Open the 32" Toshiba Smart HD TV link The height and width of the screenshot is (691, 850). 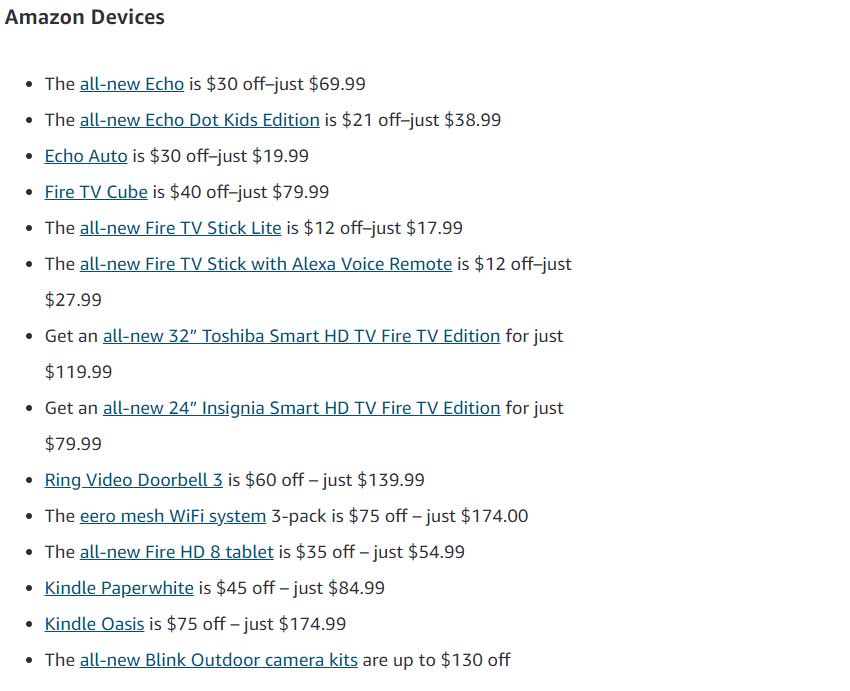pyautogui.click(x=301, y=336)
